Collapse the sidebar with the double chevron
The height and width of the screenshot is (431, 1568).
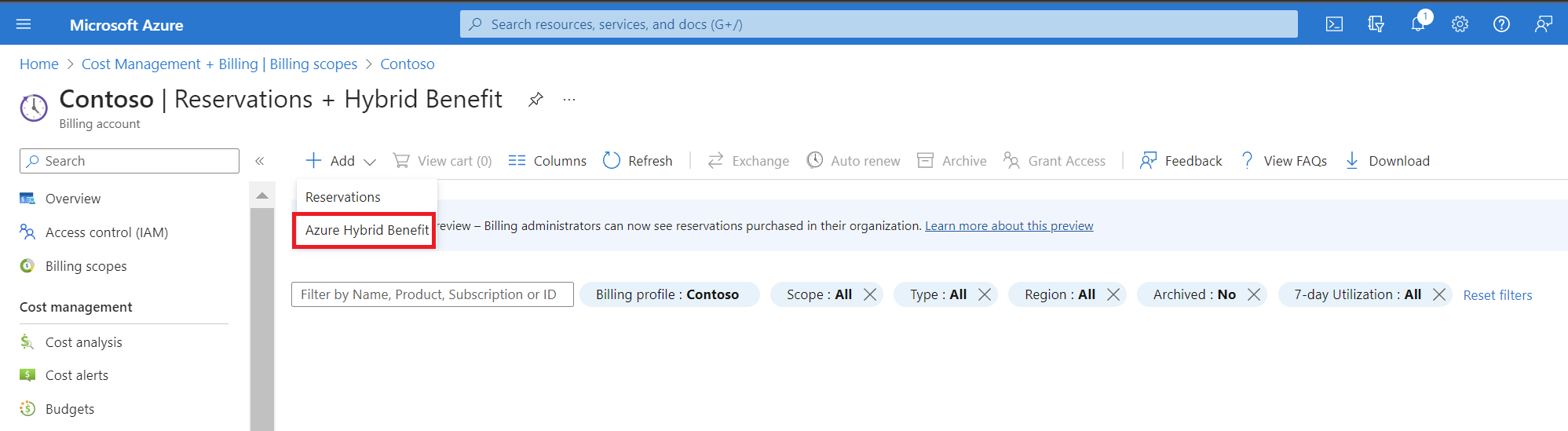pos(259,161)
